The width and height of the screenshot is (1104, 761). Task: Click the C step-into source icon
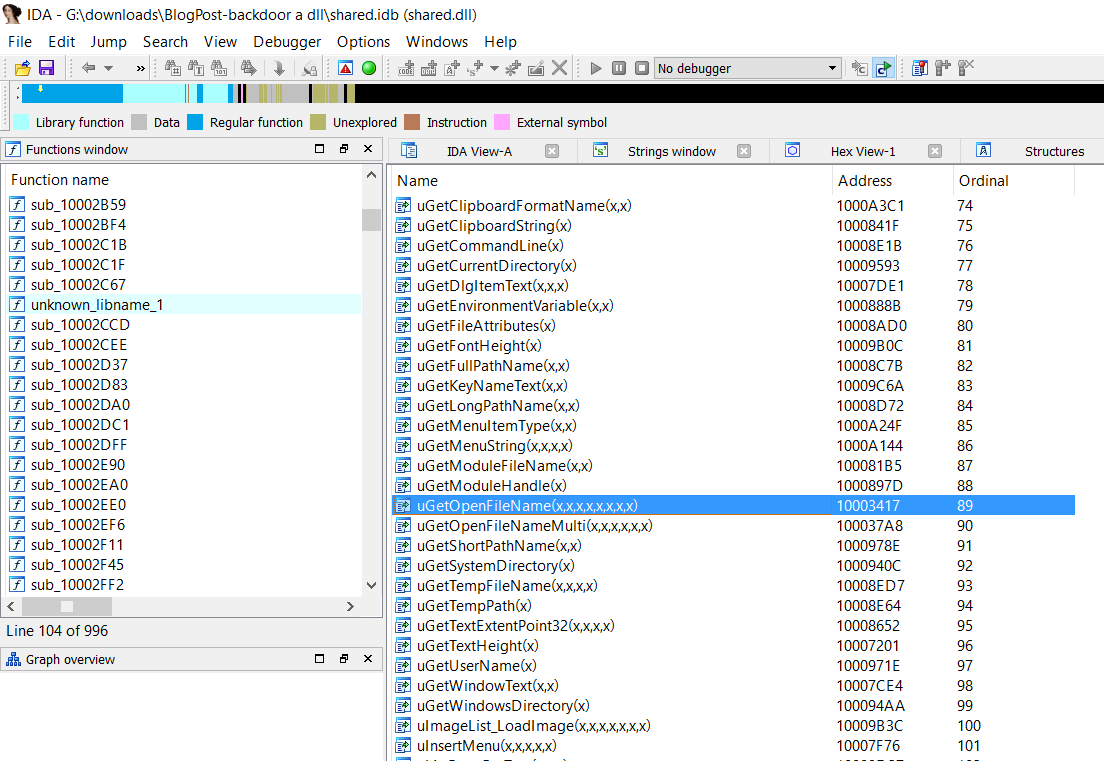(x=860, y=68)
